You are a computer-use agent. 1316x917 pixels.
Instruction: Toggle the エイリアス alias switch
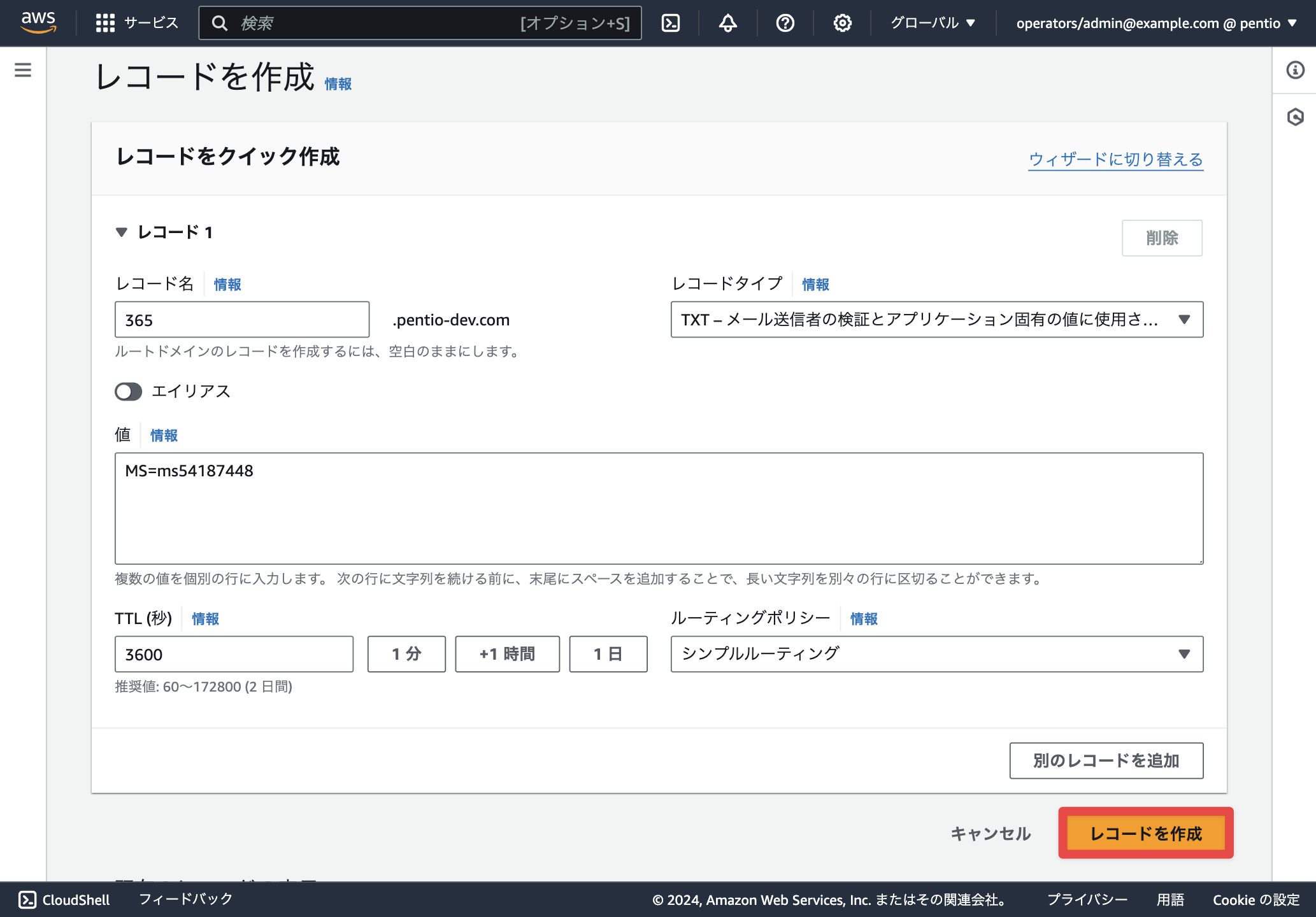coord(128,391)
